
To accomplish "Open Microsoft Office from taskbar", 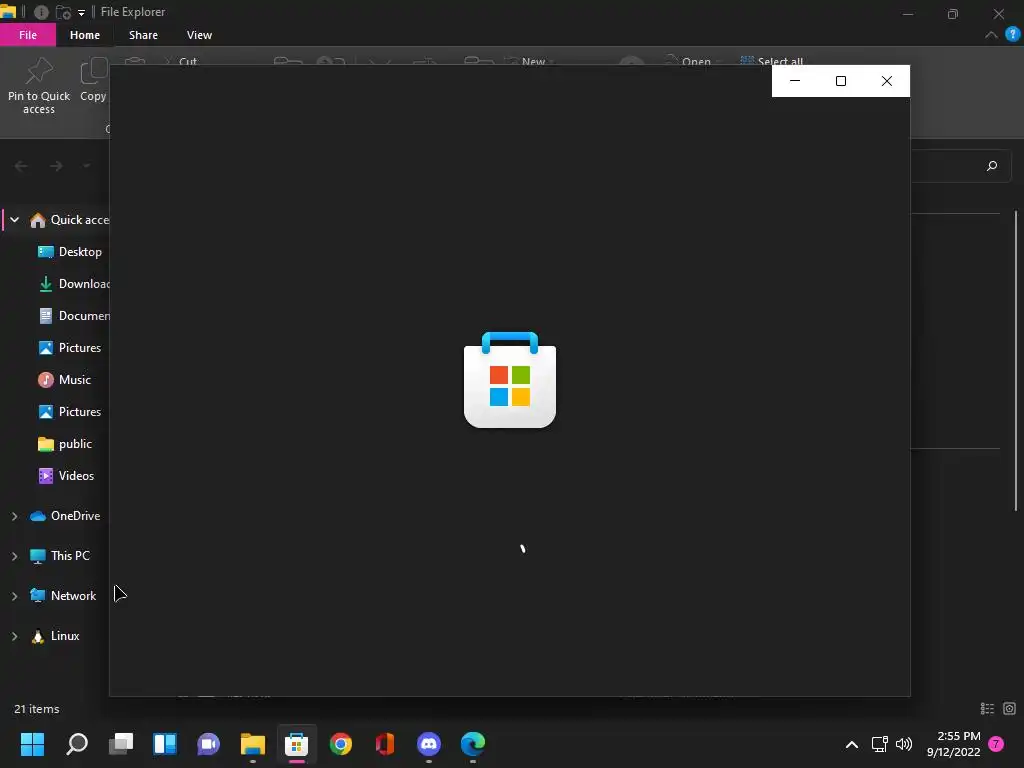I will pyautogui.click(x=385, y=744).
